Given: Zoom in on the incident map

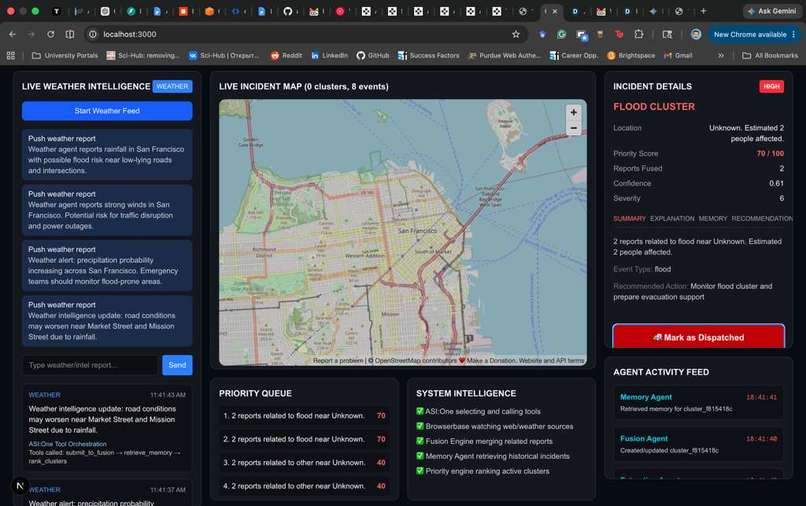Looking at the screenshot, I should click(573, 112).
